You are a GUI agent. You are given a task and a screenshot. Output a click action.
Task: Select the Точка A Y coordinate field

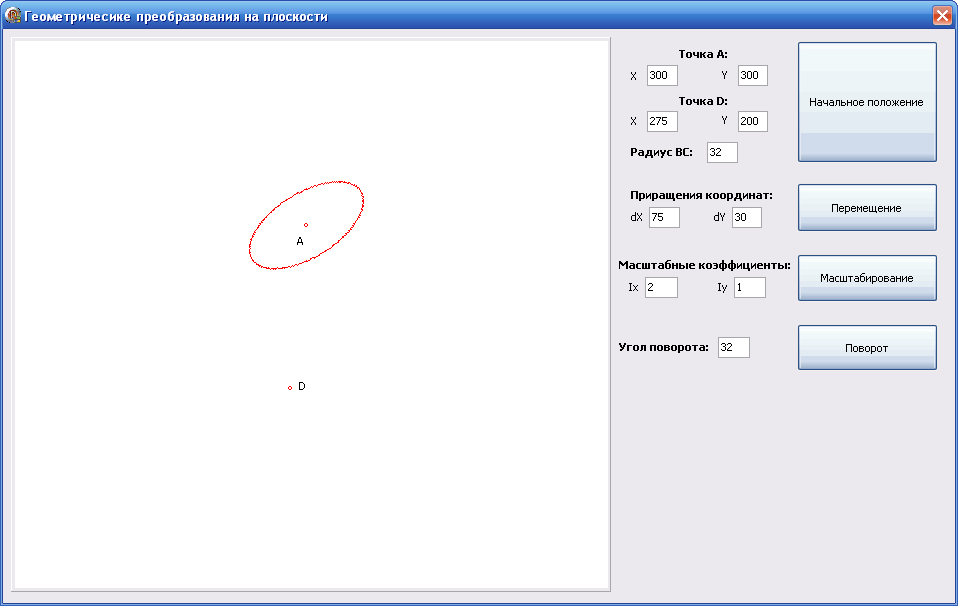point(752,76)
